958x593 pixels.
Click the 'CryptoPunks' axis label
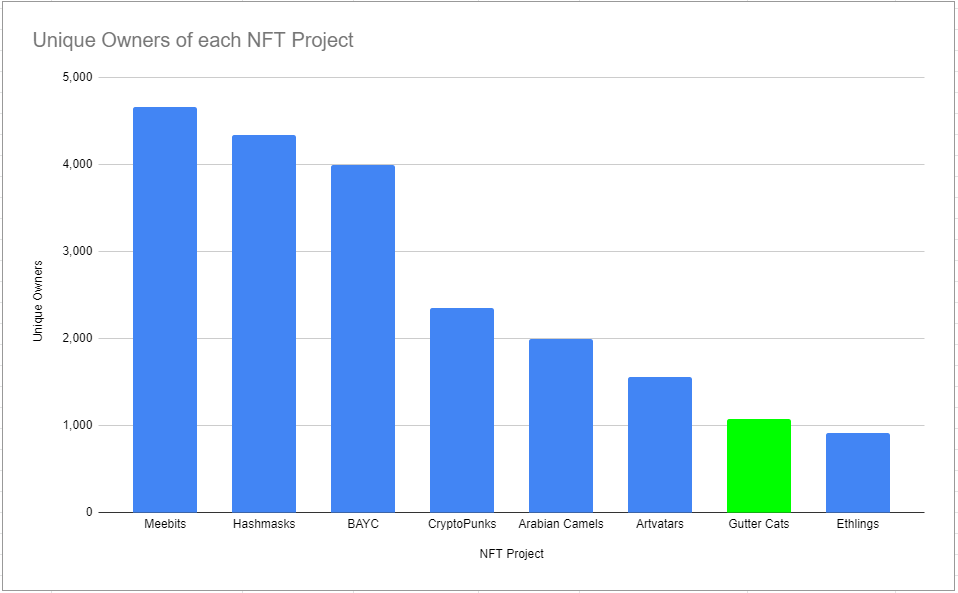[462, 524]
